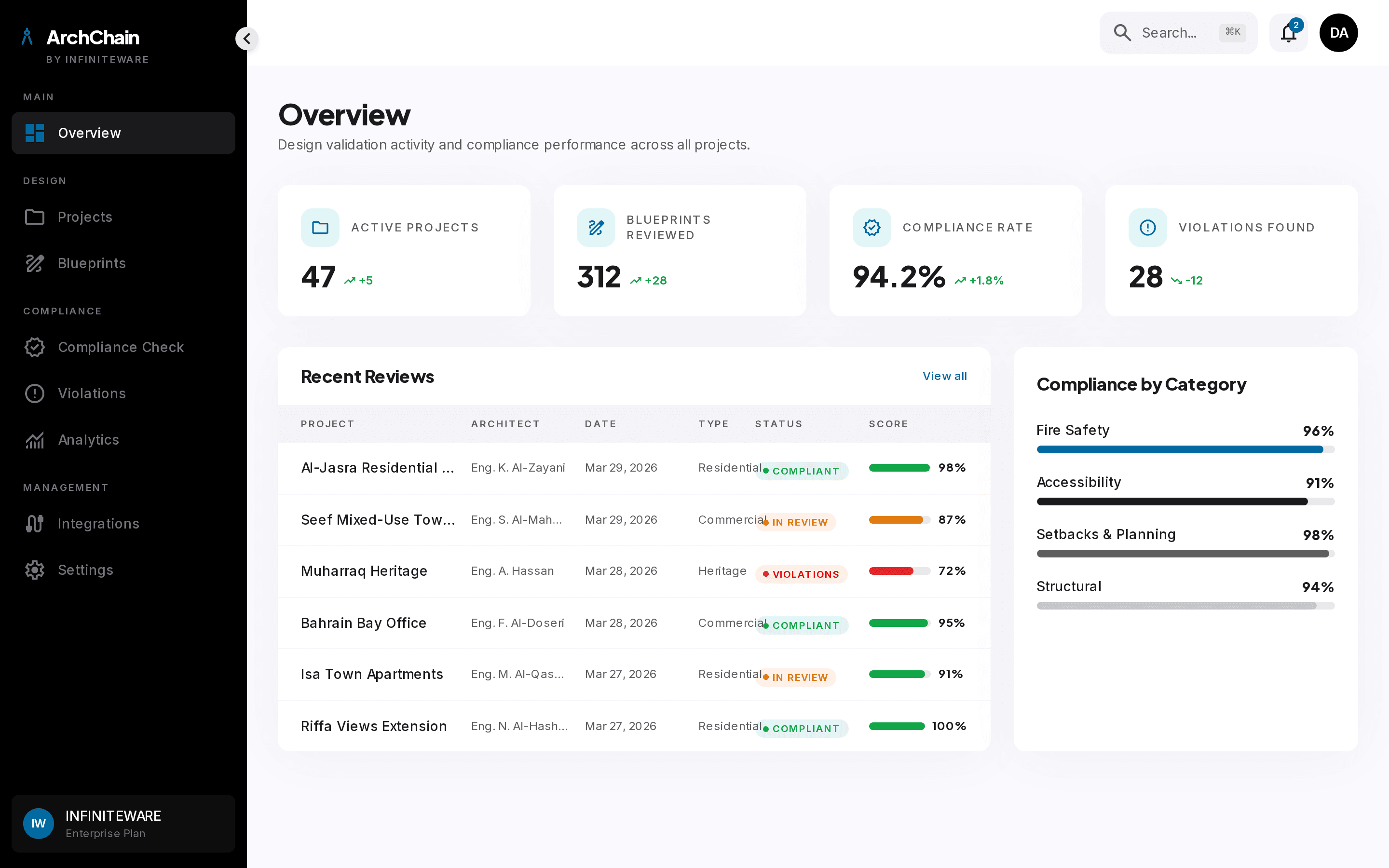The height and width of the screenshot is (868, 1389).
Task: Open the DA user avatar menu
Action: (x=1338, y=33)
